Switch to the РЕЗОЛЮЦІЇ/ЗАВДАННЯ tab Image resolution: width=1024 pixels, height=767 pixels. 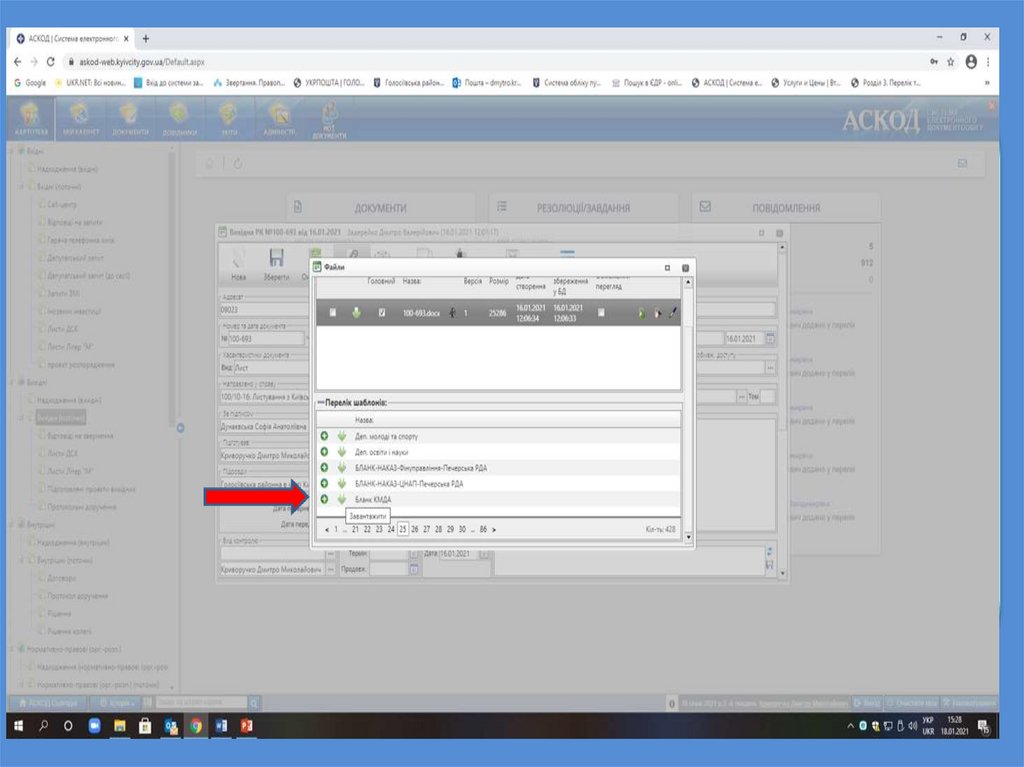coord(583,208)
